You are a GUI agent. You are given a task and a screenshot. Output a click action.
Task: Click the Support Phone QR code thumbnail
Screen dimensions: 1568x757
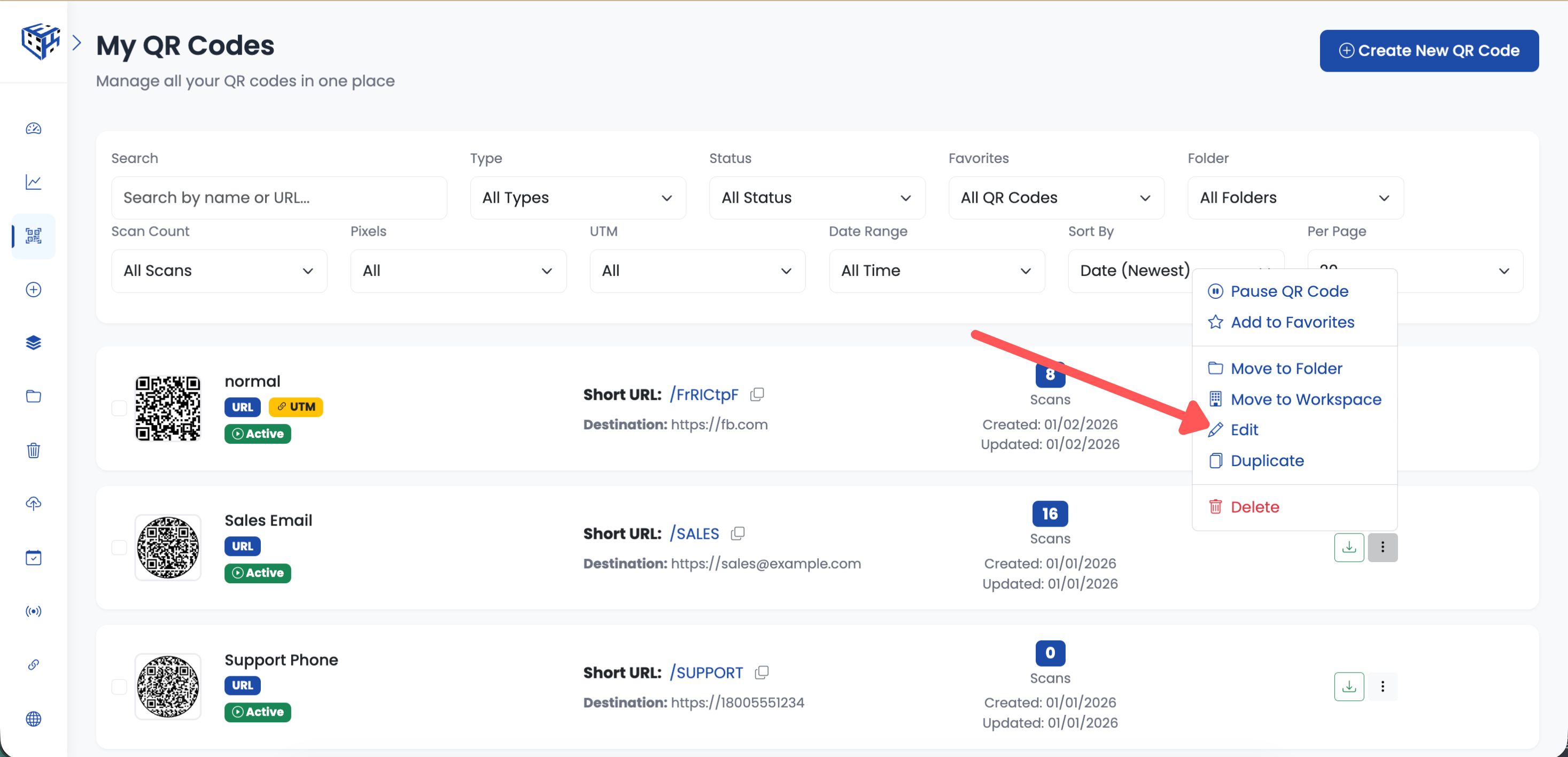[168, 686]
